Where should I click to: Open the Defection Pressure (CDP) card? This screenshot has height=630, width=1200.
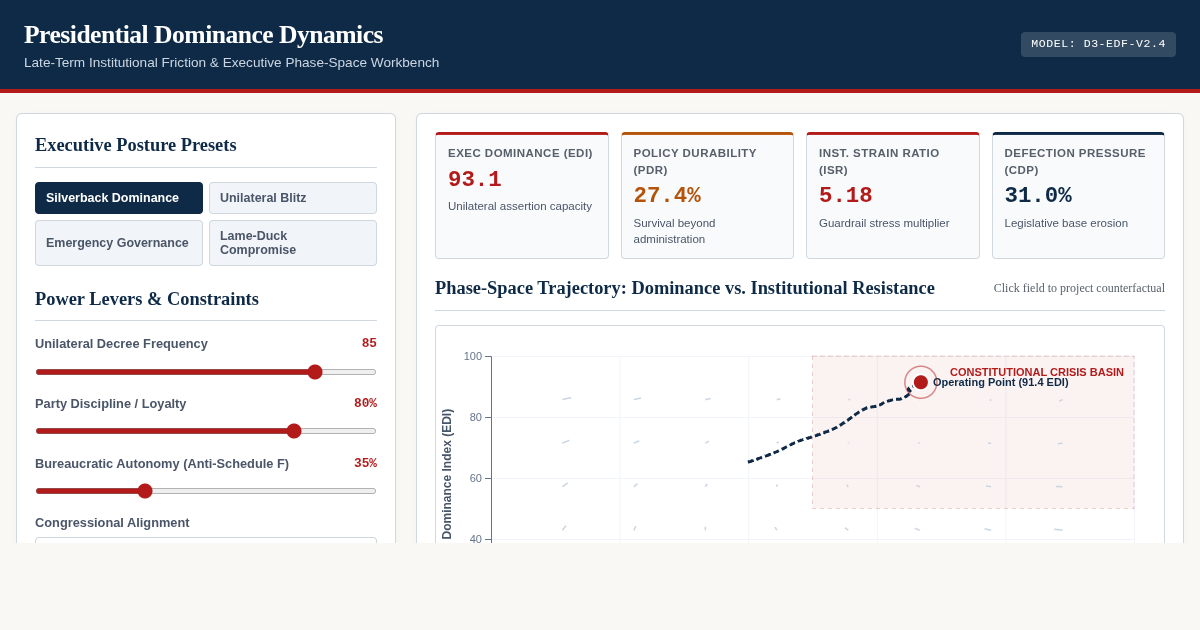click(x=1078, y=196)
